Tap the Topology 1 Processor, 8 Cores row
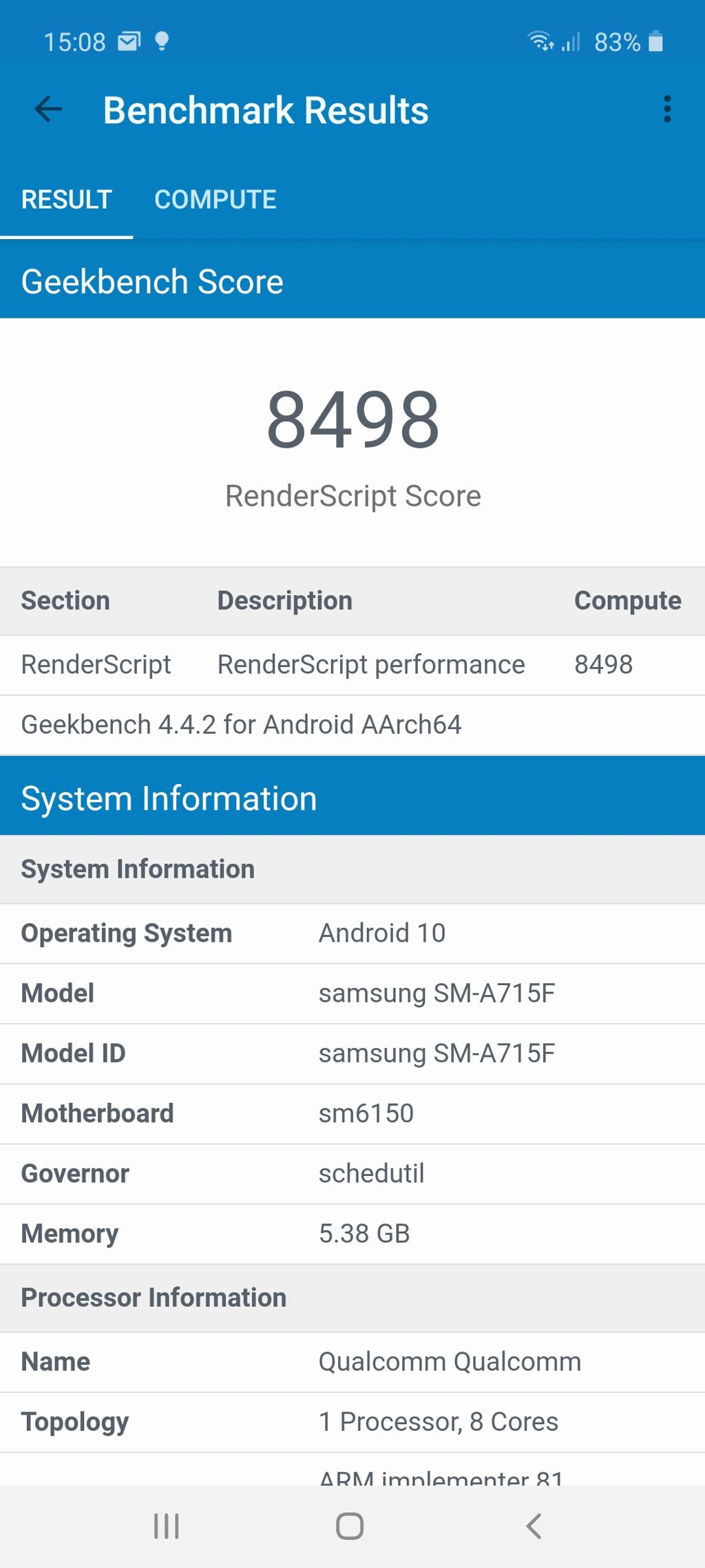705x1568 pixels. (352, 1422)
